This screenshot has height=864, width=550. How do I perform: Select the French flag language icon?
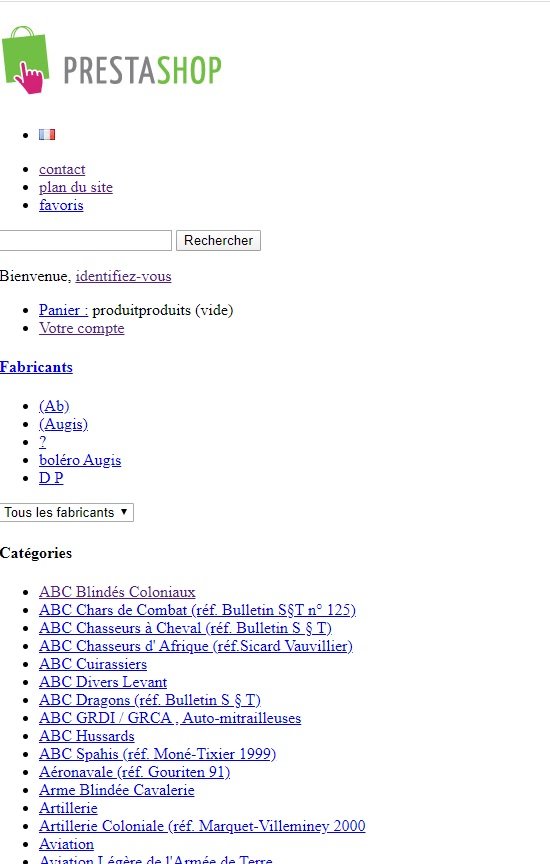[x=47, y=134]
